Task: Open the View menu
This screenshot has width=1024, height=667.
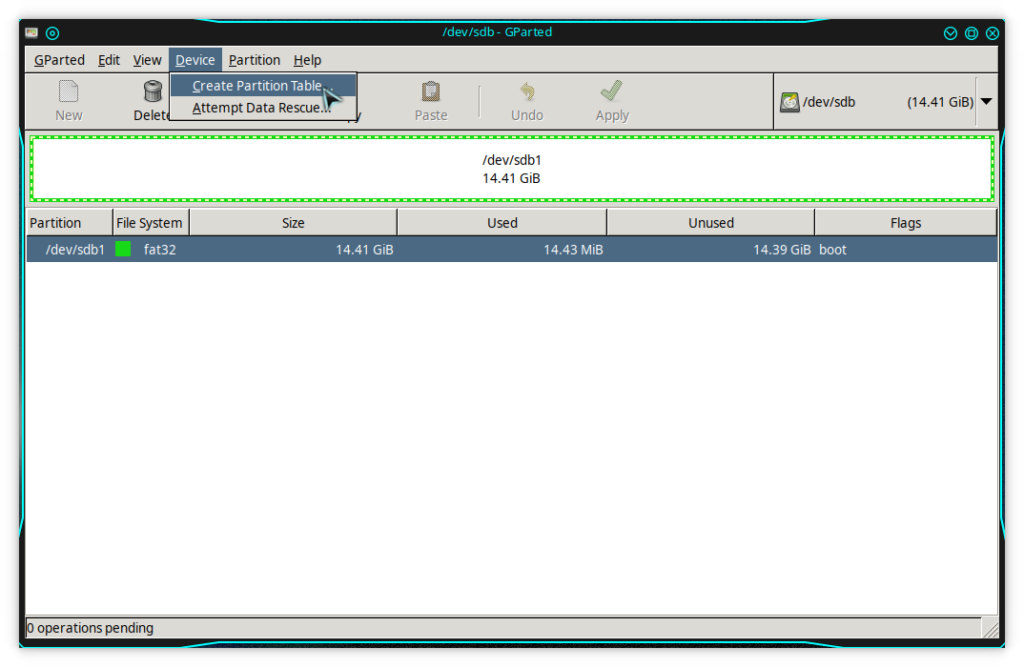Action: tap(147, 60)
